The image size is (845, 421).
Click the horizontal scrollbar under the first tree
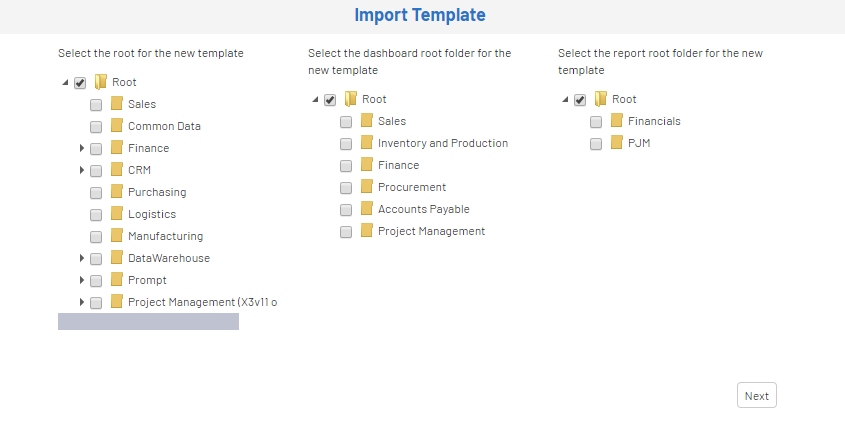[148, 321]
